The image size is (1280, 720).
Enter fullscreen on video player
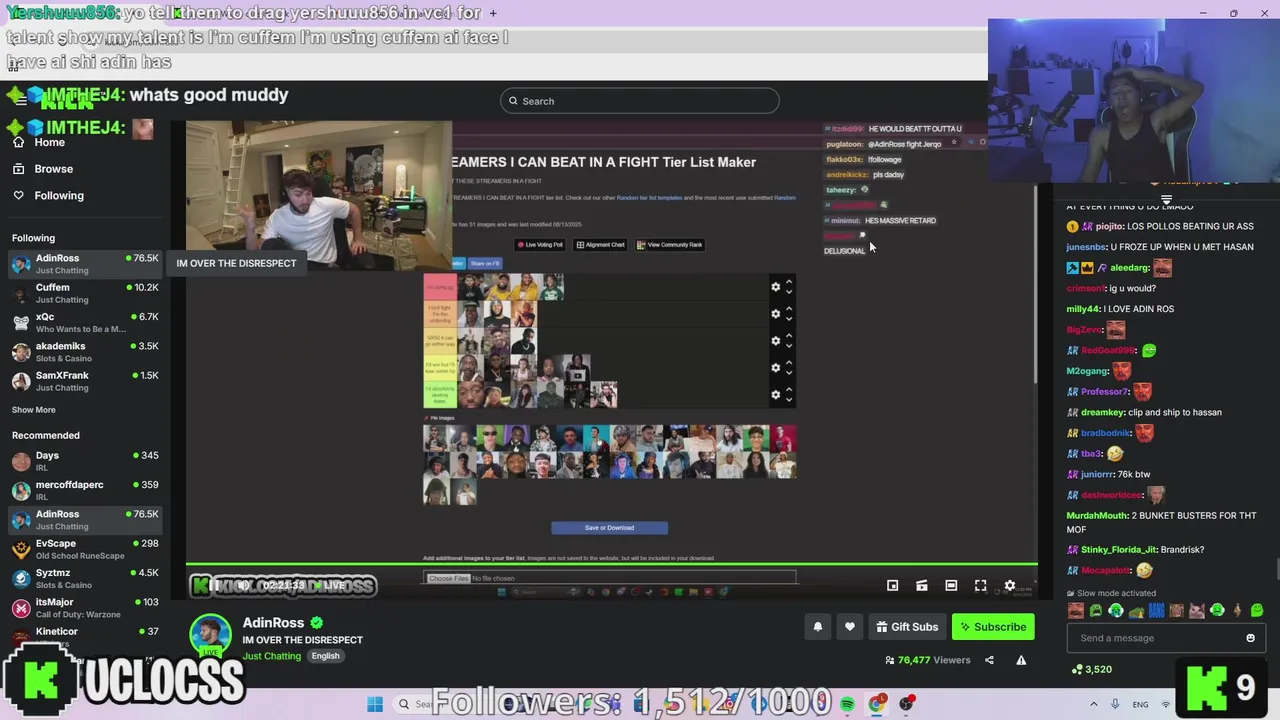(981, 586)
